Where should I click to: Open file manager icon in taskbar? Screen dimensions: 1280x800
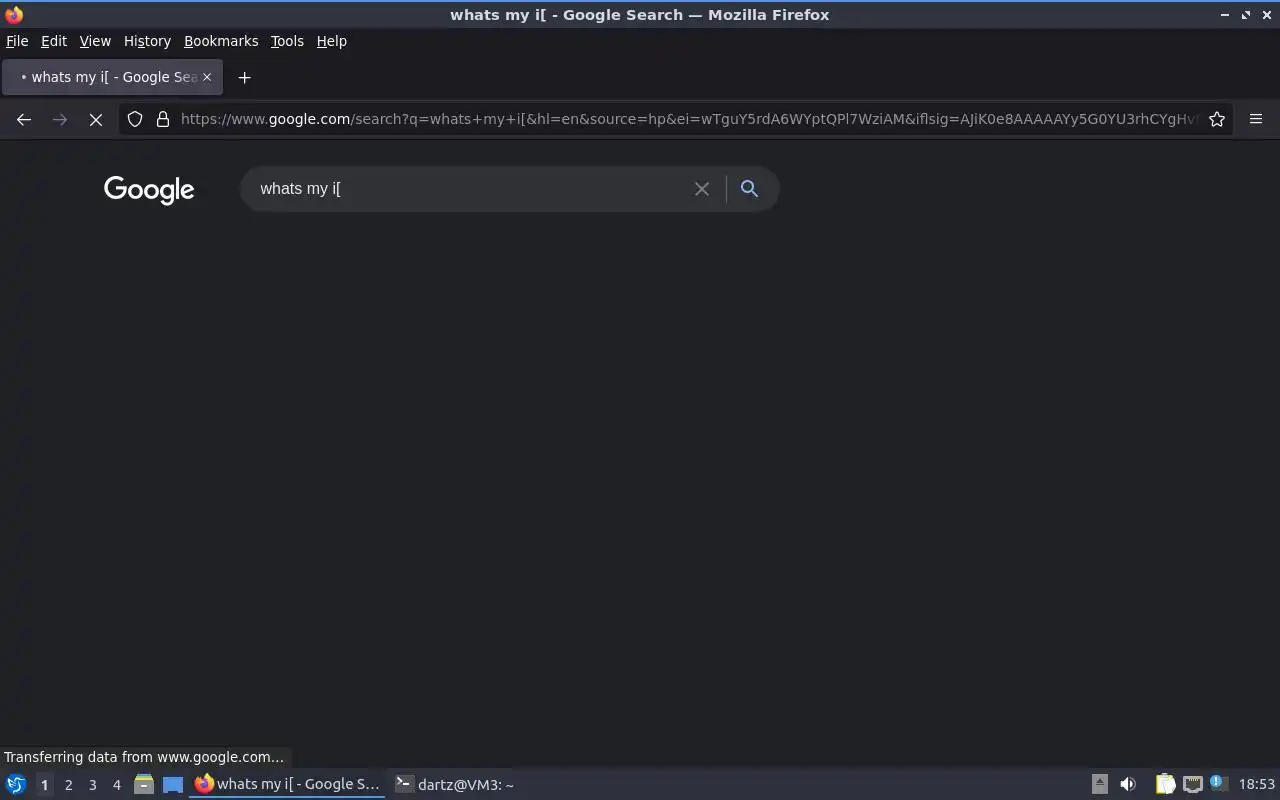[x=144, y=785]
